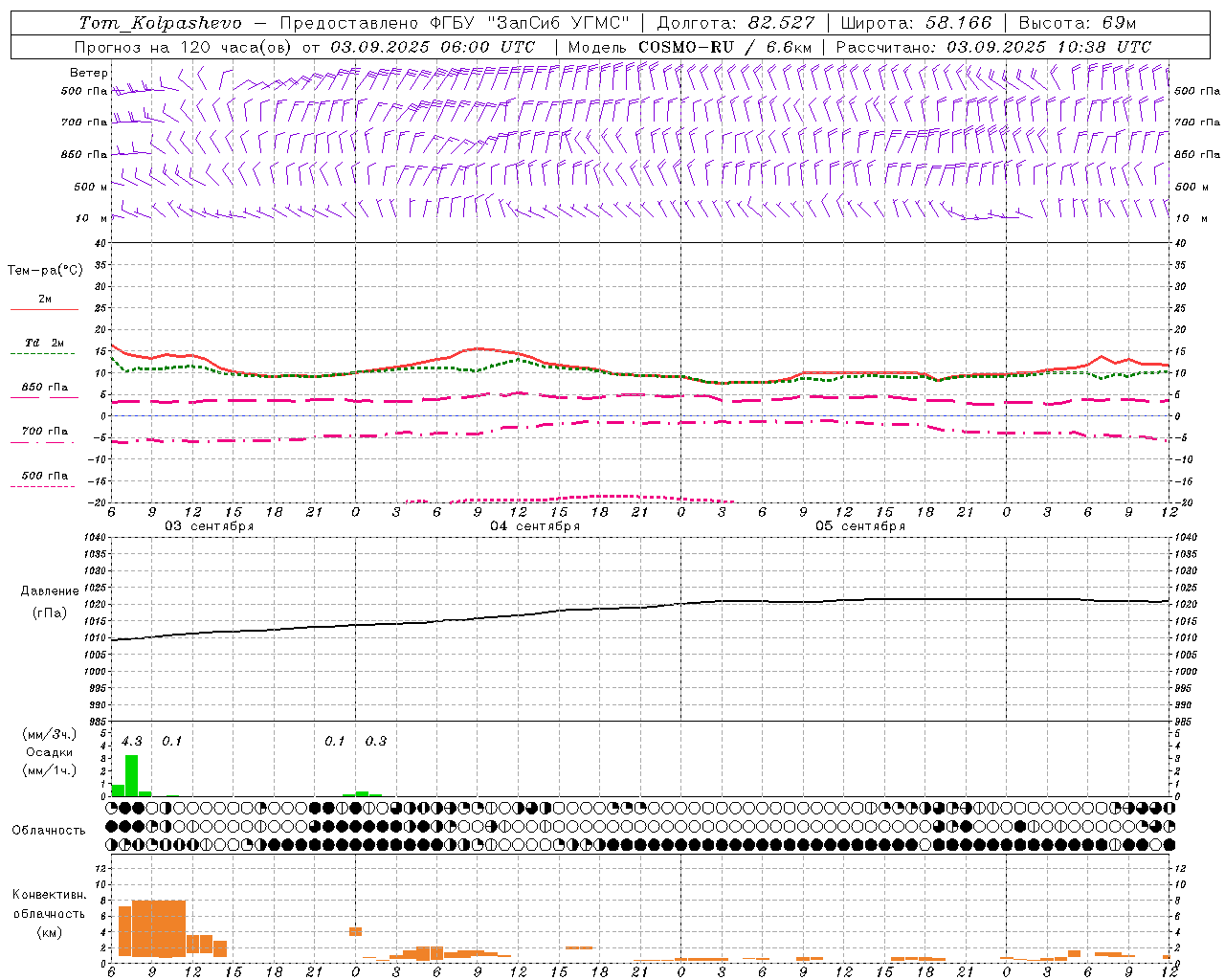Click the black pressure curve line
The height and width of the screenshot is (980, 1225).
[640, 608]
